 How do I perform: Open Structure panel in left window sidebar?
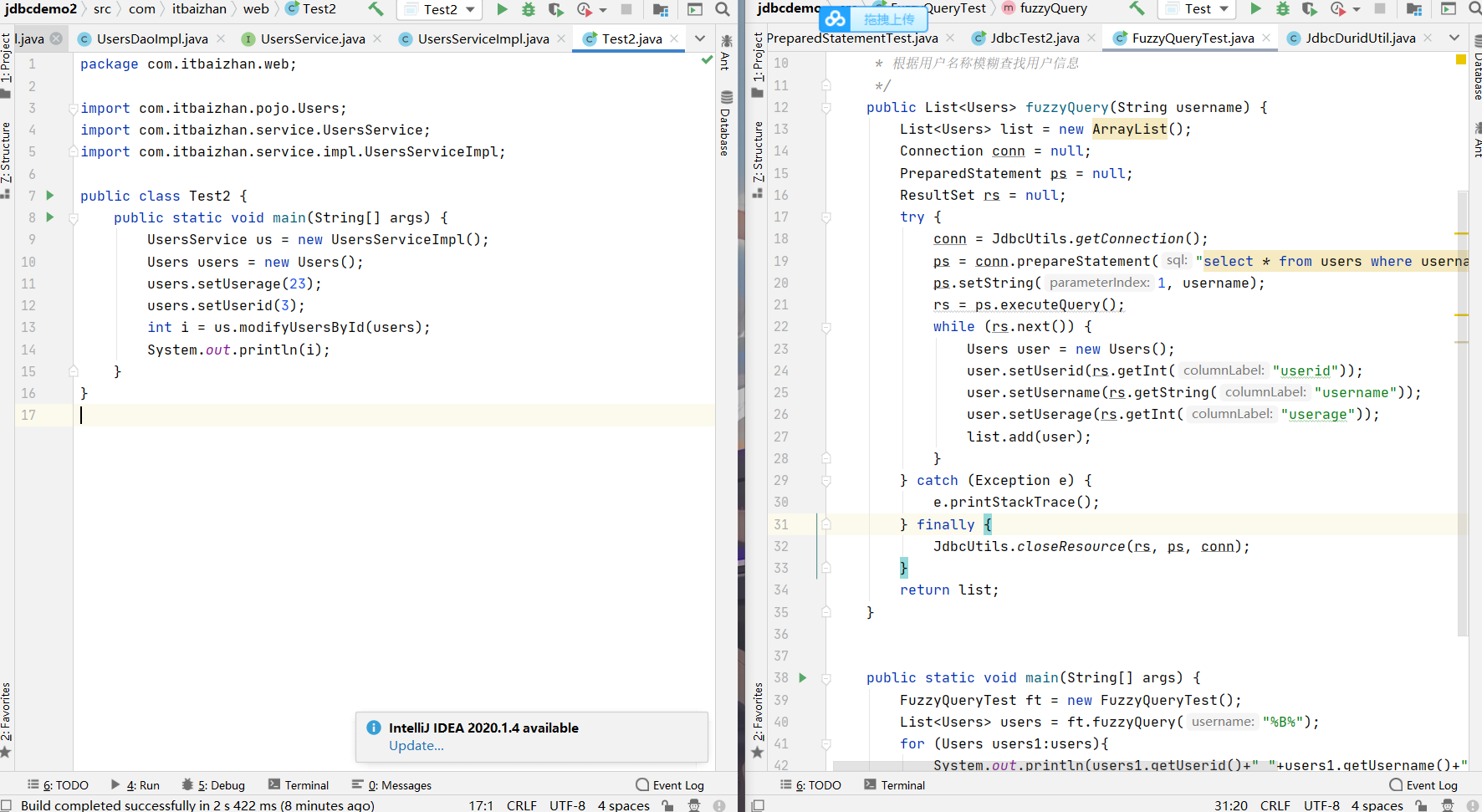tap(6, 159)
